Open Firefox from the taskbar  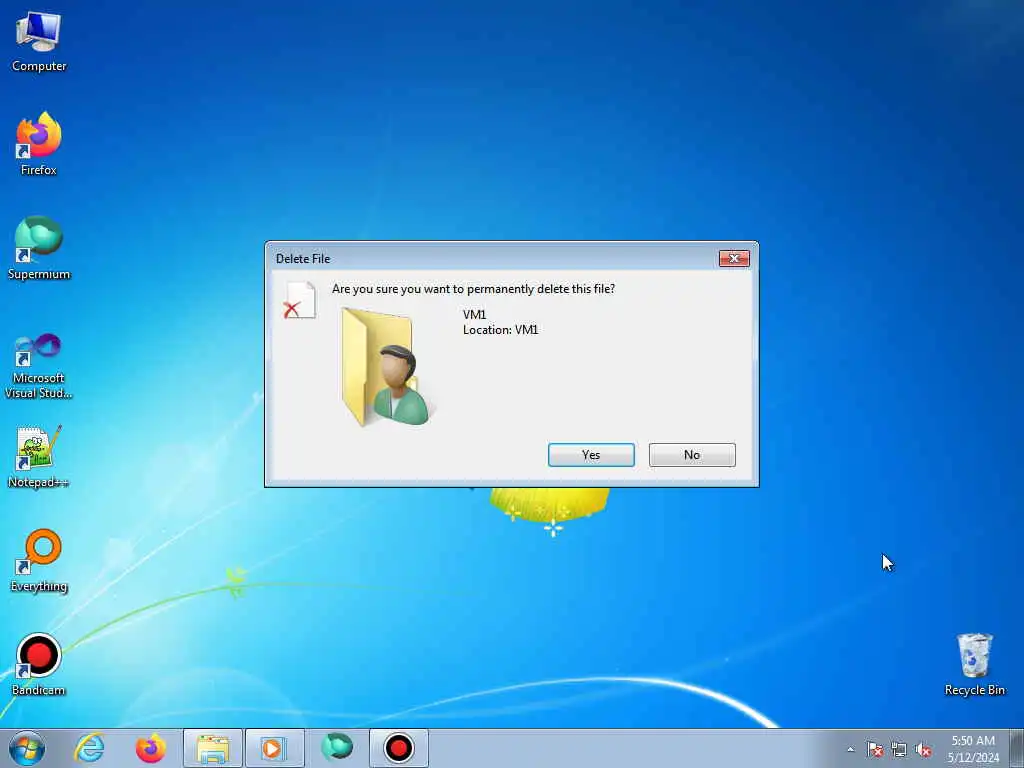[151, 748]
